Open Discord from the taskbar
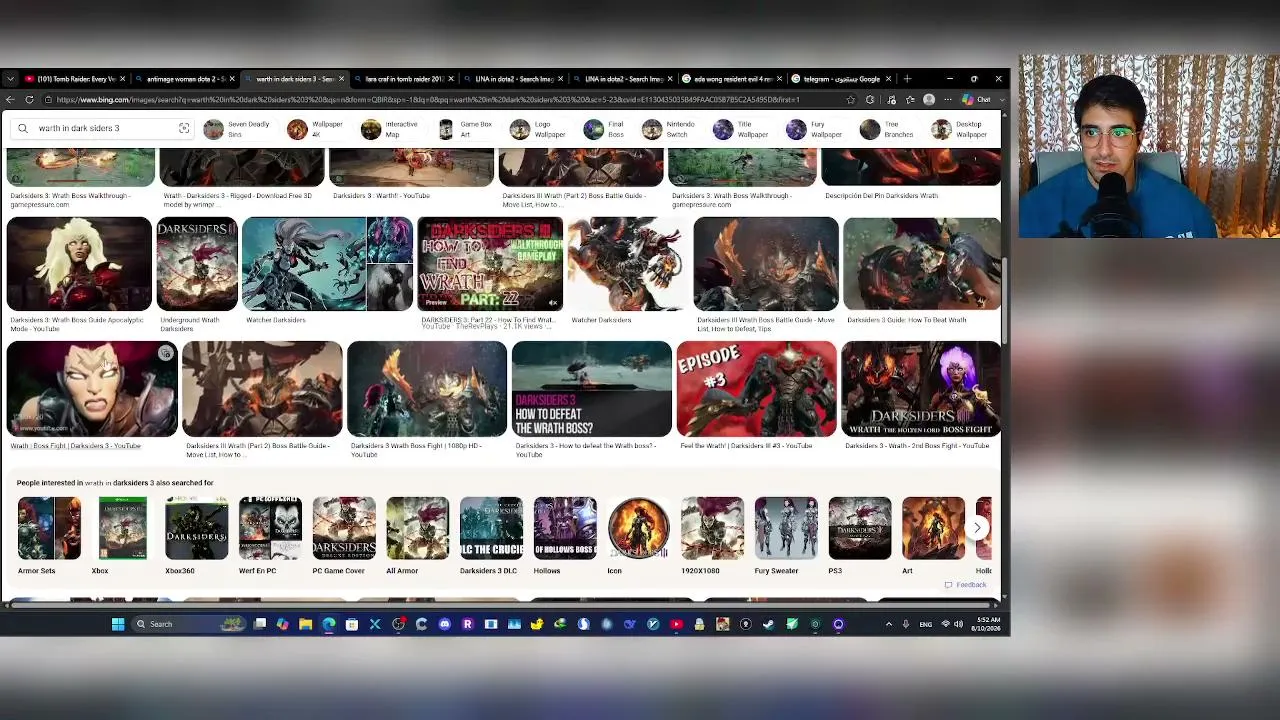The image size is (1280, 720). 444,624
